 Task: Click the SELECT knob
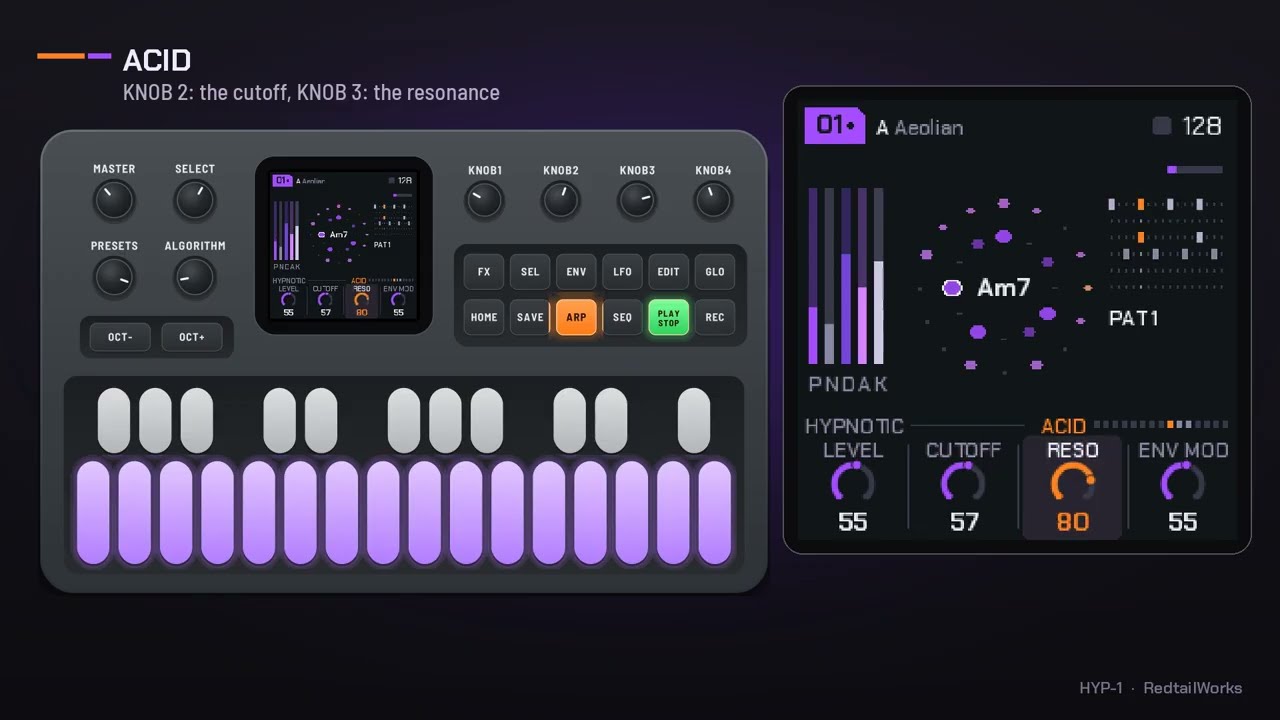[194, 201]
